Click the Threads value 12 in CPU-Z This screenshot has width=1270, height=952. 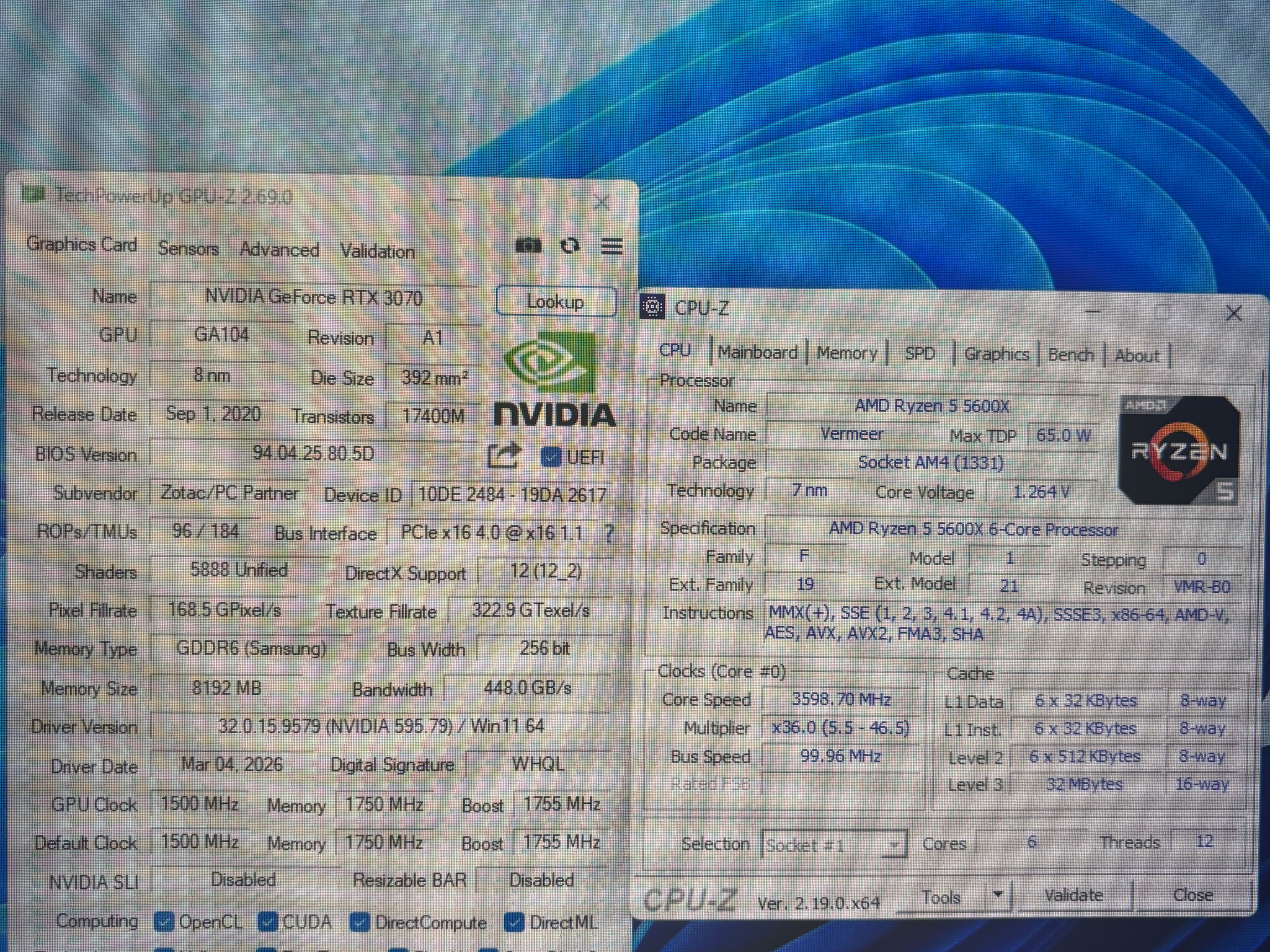[1205, 842]
